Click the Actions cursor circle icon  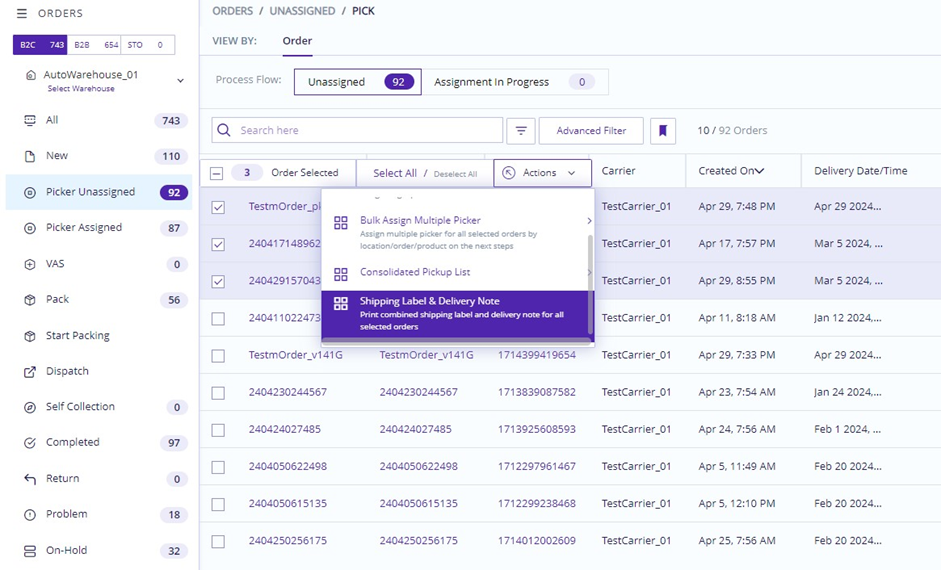[x=508, y=173]
